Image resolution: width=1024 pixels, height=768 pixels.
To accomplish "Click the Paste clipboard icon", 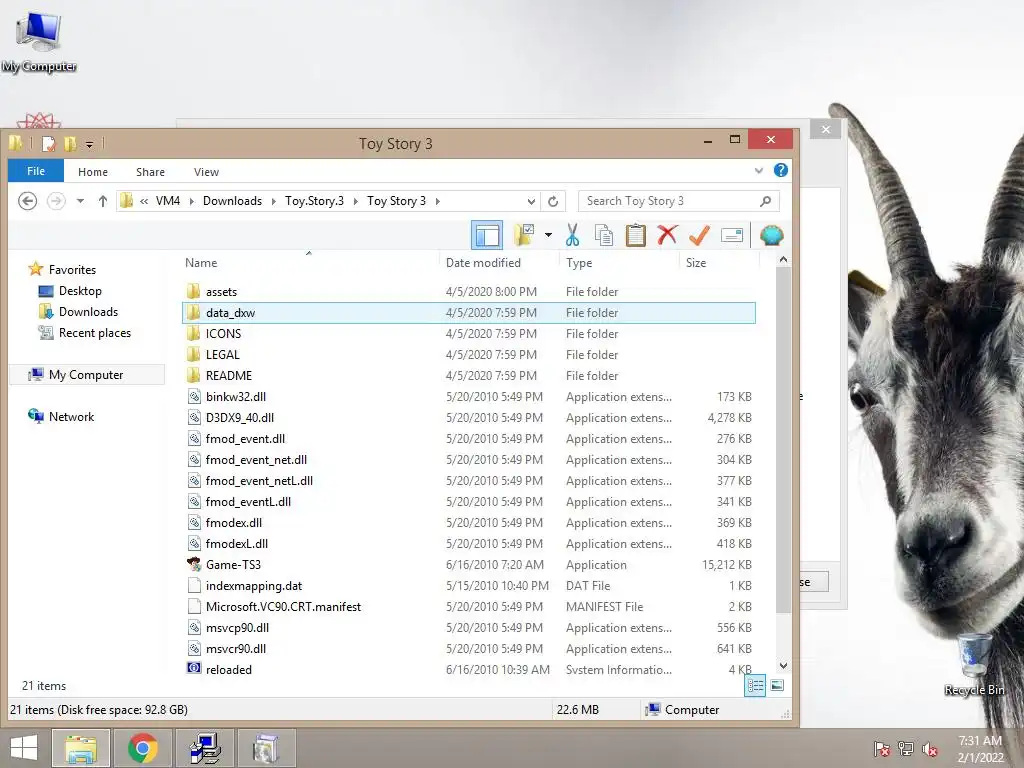I will [635, 235].
